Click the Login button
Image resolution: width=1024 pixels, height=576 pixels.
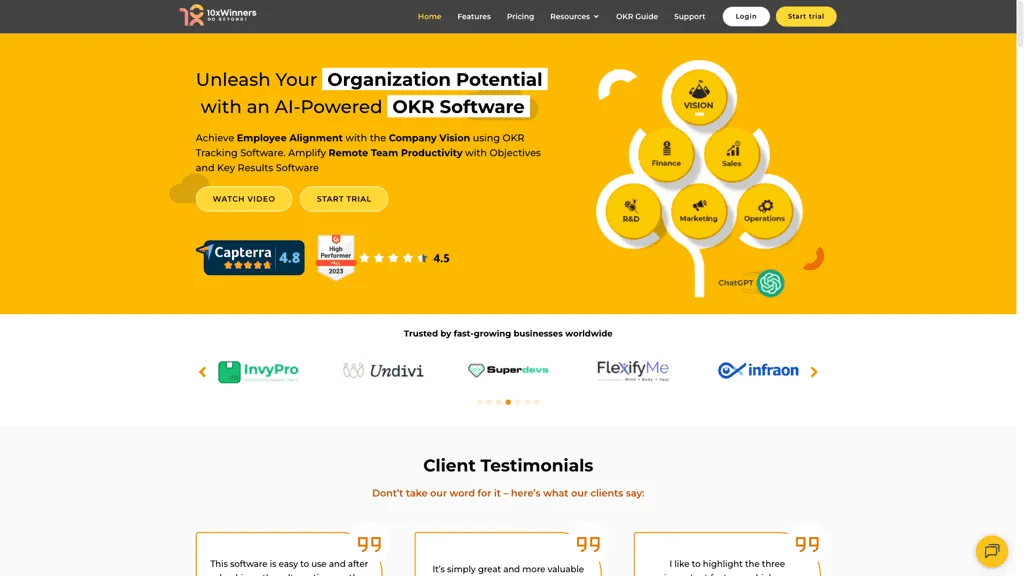[x=746, y=16]
